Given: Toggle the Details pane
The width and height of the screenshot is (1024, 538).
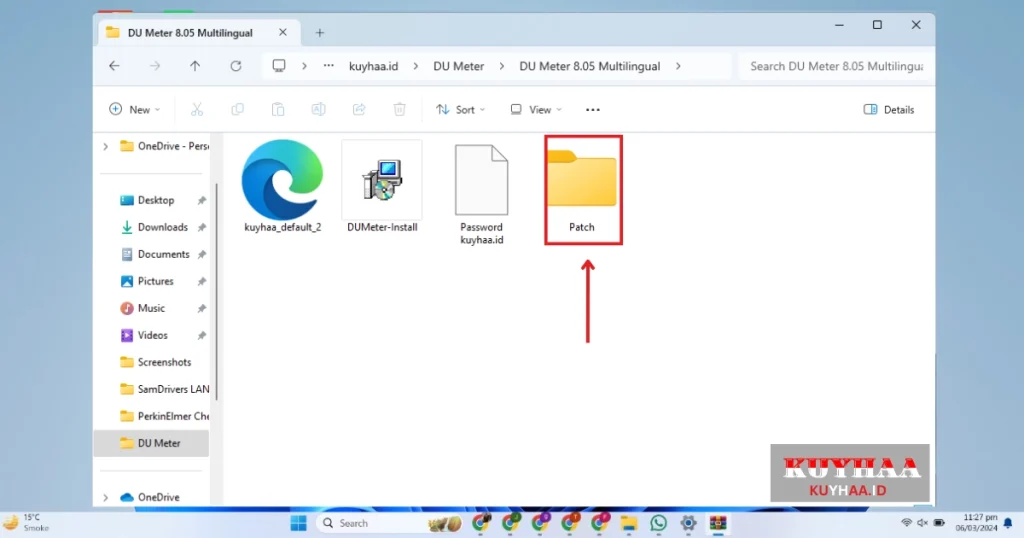Looking at the screenshot, I should (x=889, y=110).
